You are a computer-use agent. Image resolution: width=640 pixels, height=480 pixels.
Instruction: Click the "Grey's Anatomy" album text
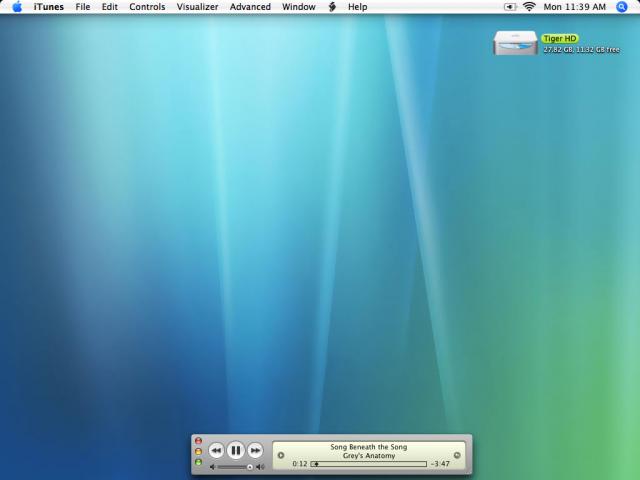pos(369,456)
